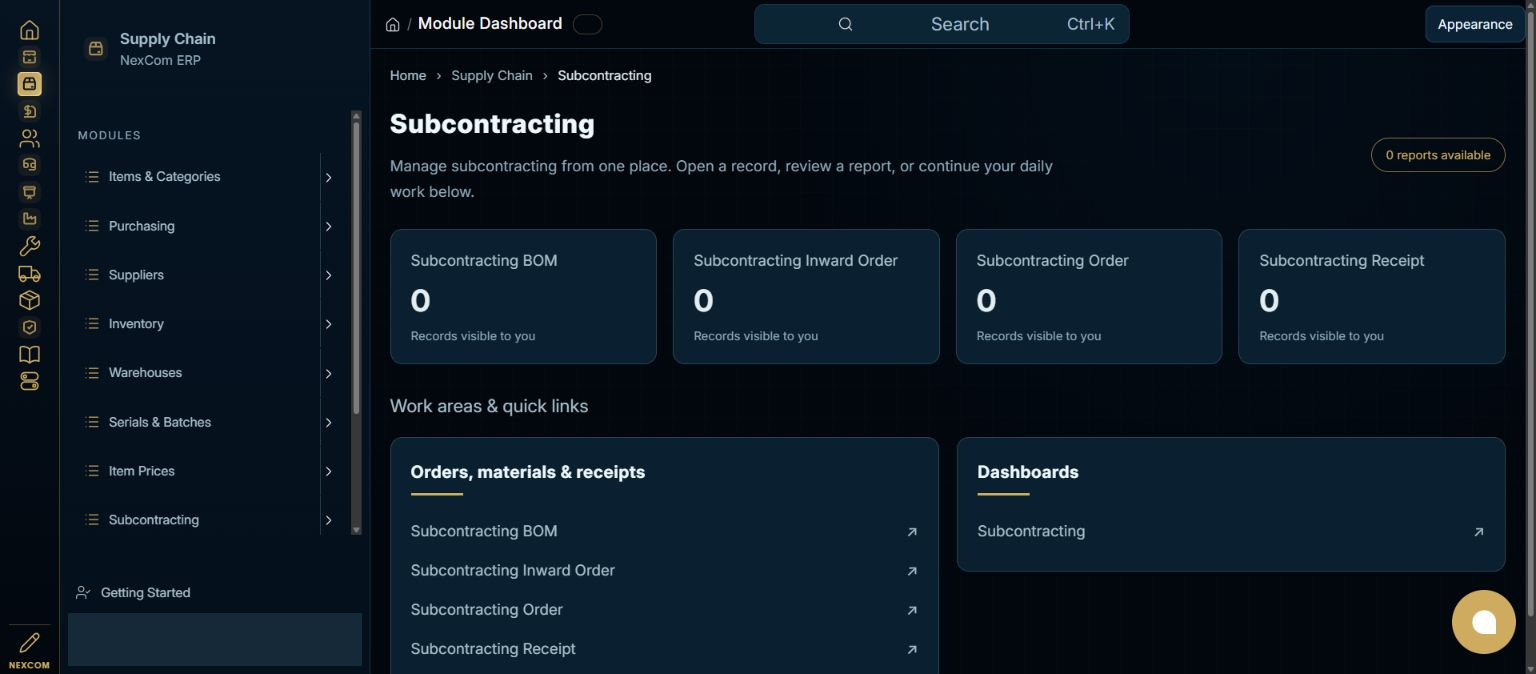This screenshot has width=1536, height=674.
Task: Open the Subcontracting BOM count card
Action: 523,296
